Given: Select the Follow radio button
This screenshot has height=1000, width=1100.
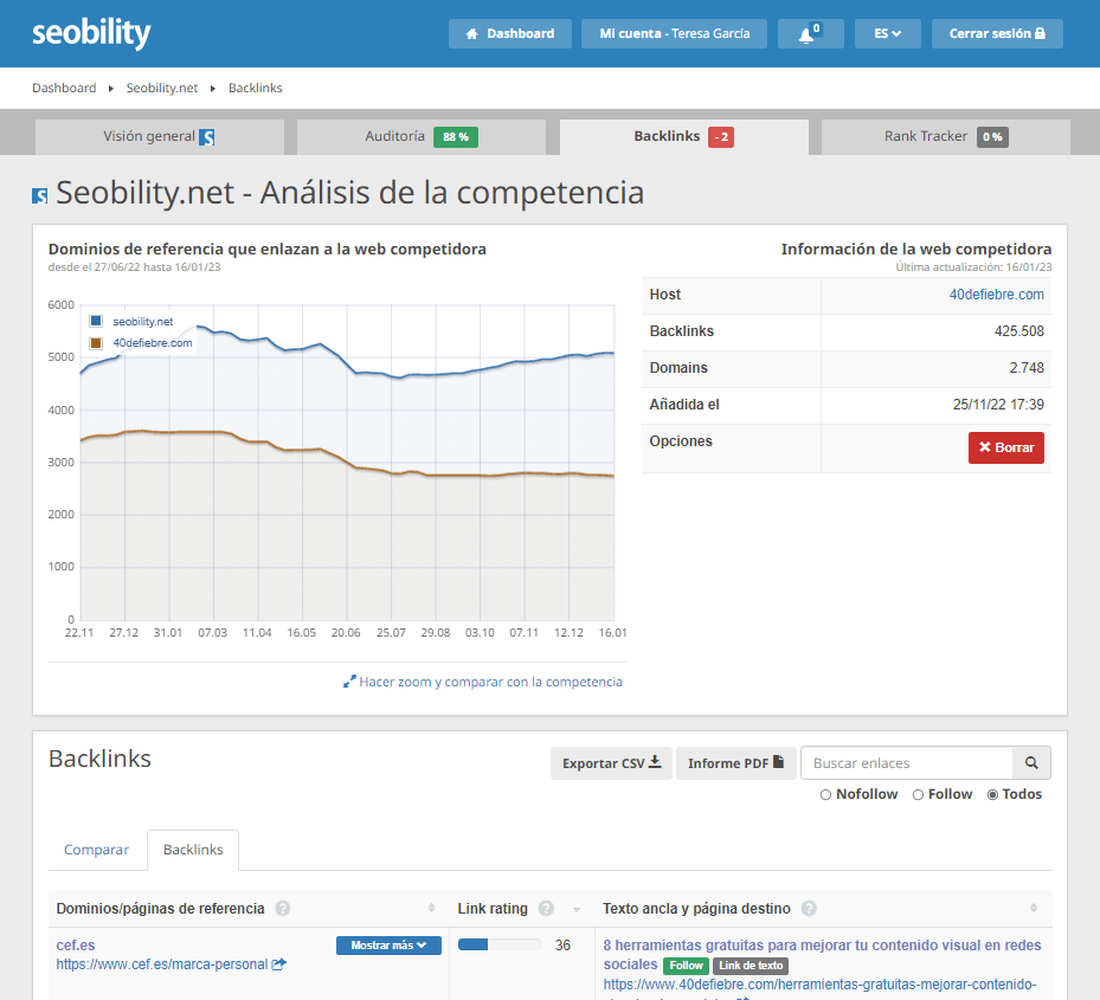Looking at the screenshot, I should [918, 794].
